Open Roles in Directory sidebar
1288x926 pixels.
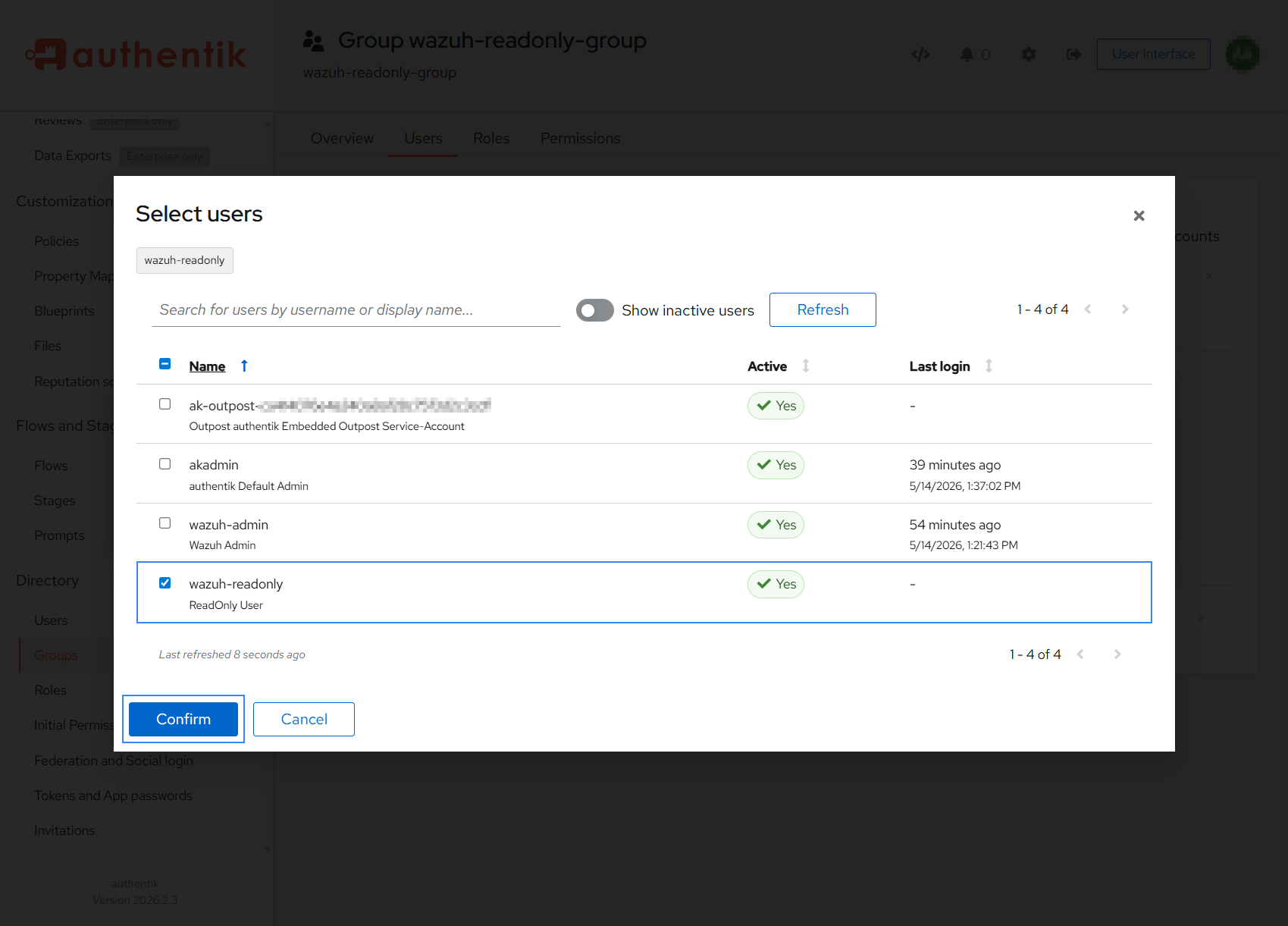point(50,690)
